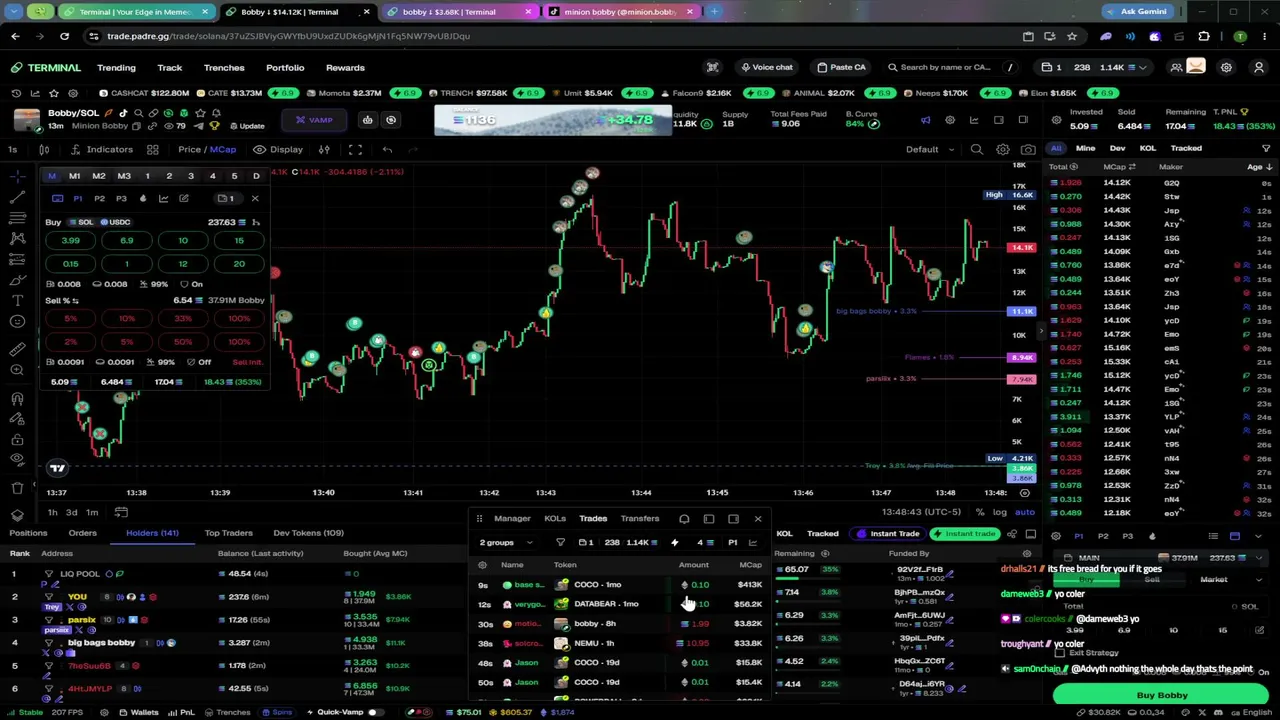This screenshot has width=1280, height=720.
Task: Open the Portfolio page
Action: pos(285,68)
